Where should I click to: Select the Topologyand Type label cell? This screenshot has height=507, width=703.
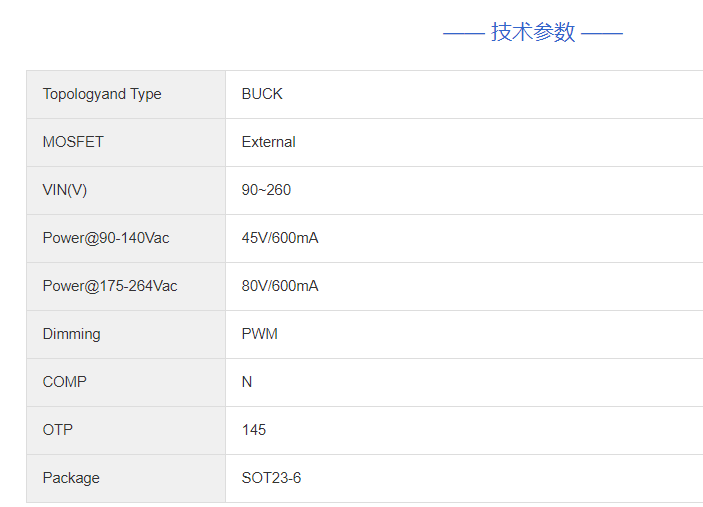102,94
